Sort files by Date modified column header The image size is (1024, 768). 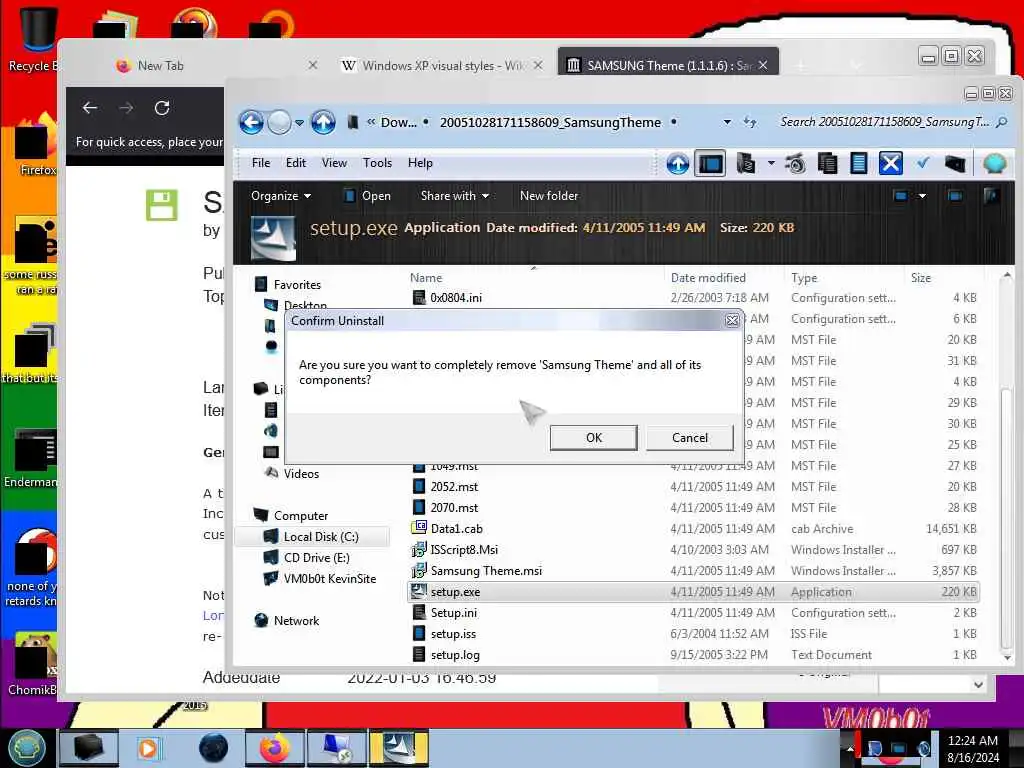tap(708, 278)
